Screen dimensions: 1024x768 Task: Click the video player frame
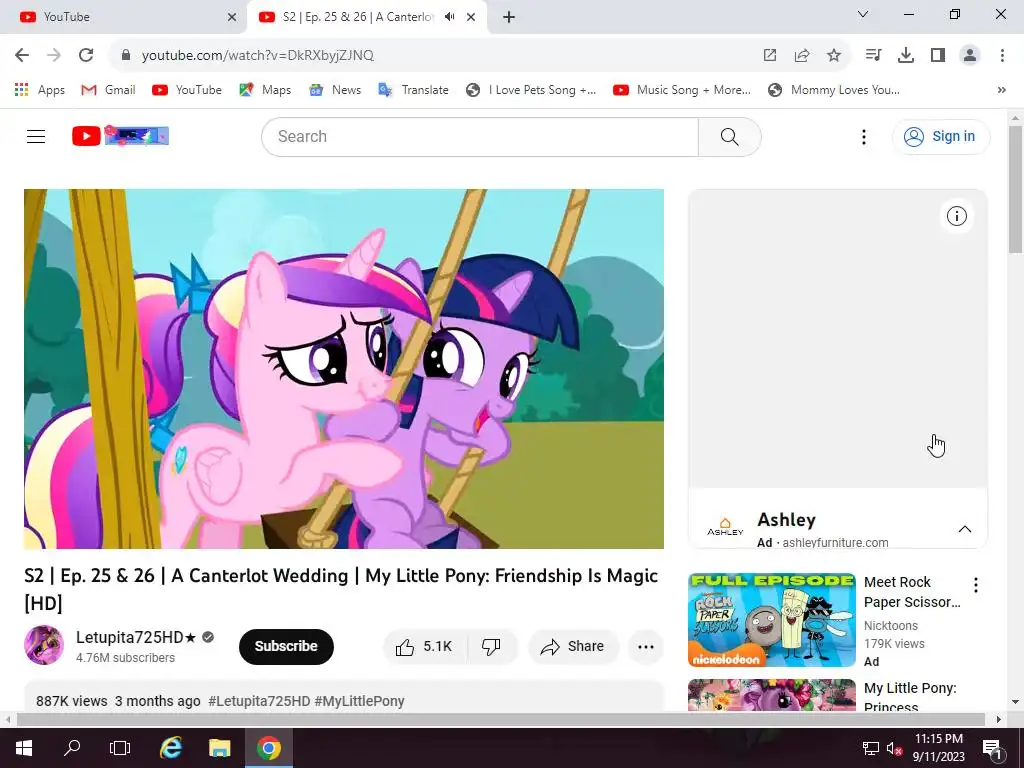click(344, 369)
